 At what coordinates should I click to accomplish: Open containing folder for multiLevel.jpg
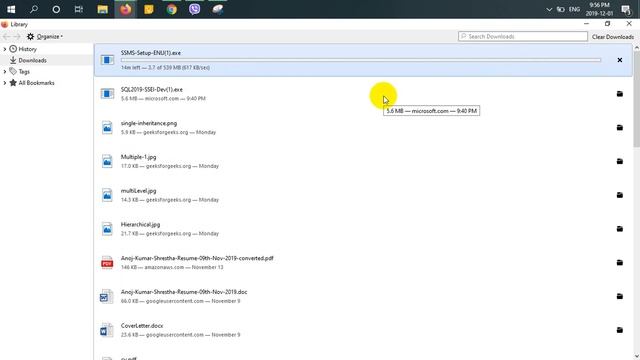(620, 195)
